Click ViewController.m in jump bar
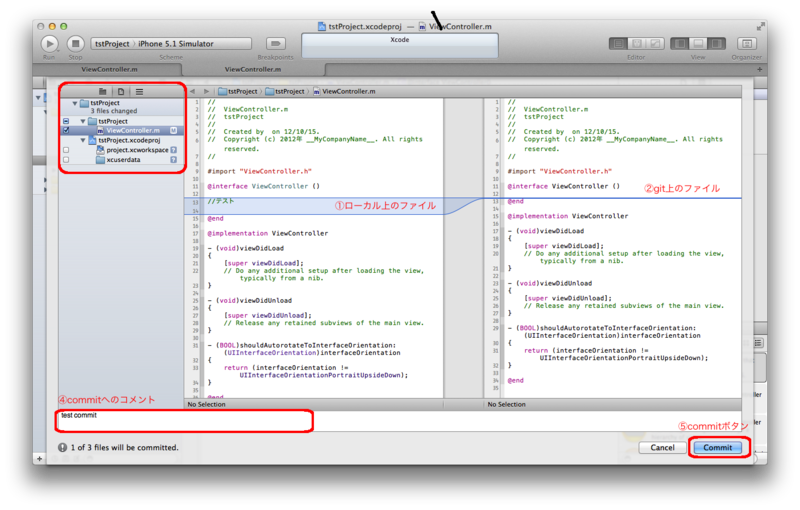The image size is (800, 510). tap(344, 91)
